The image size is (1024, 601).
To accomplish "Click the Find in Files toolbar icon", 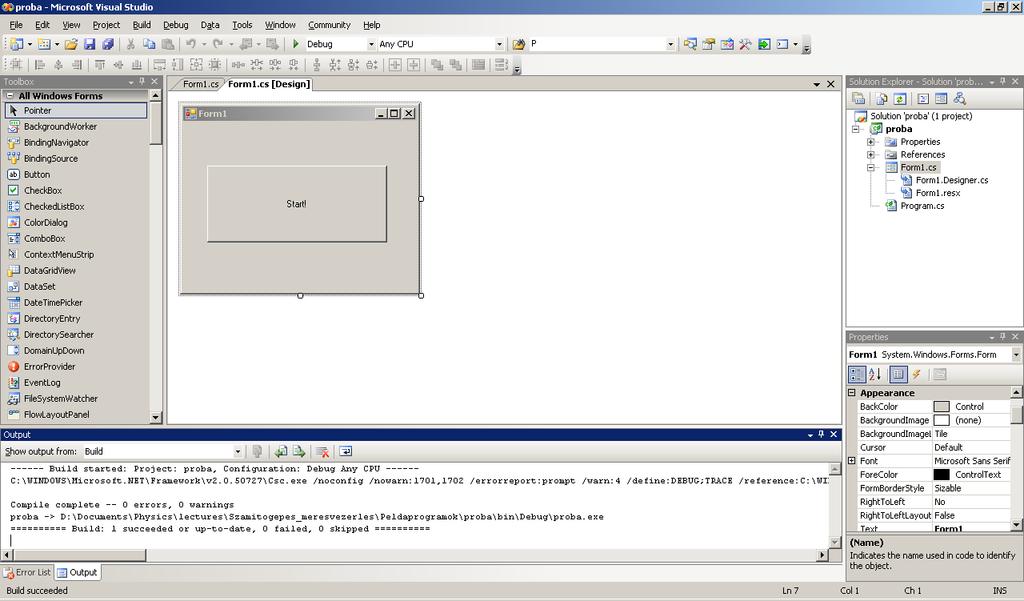I will coord(519,44).
